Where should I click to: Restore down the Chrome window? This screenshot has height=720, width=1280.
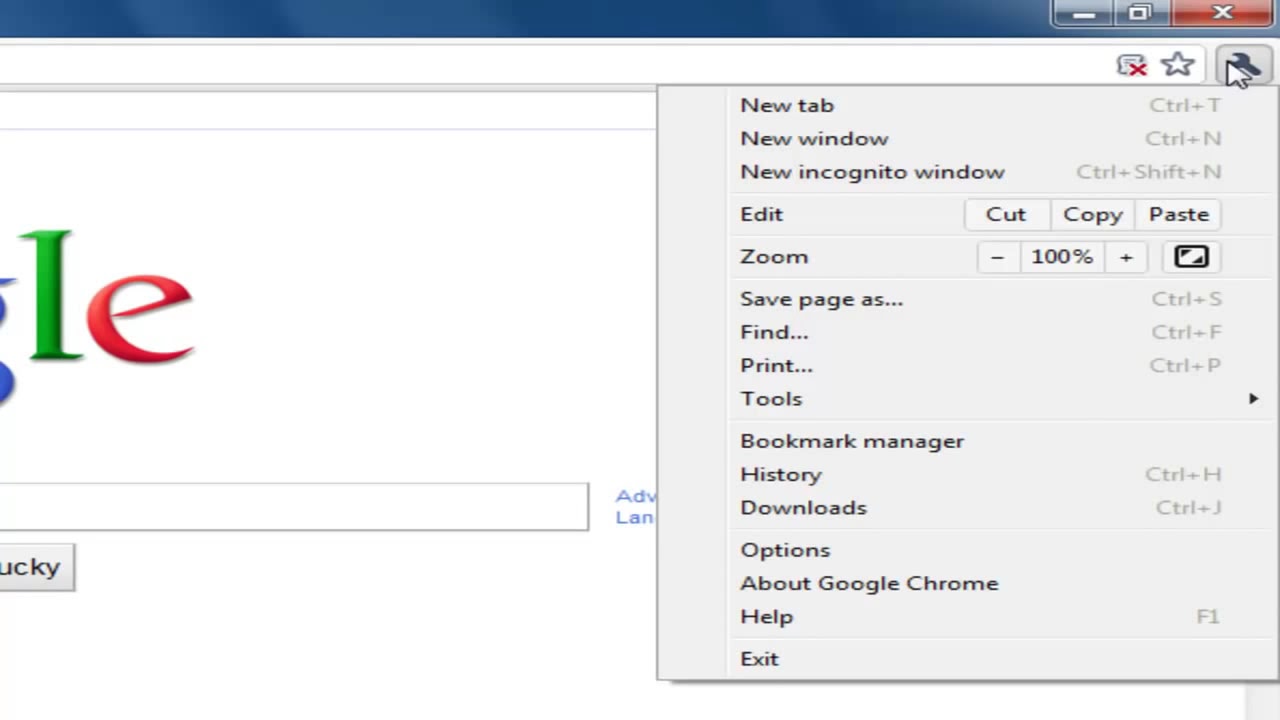1140,13
